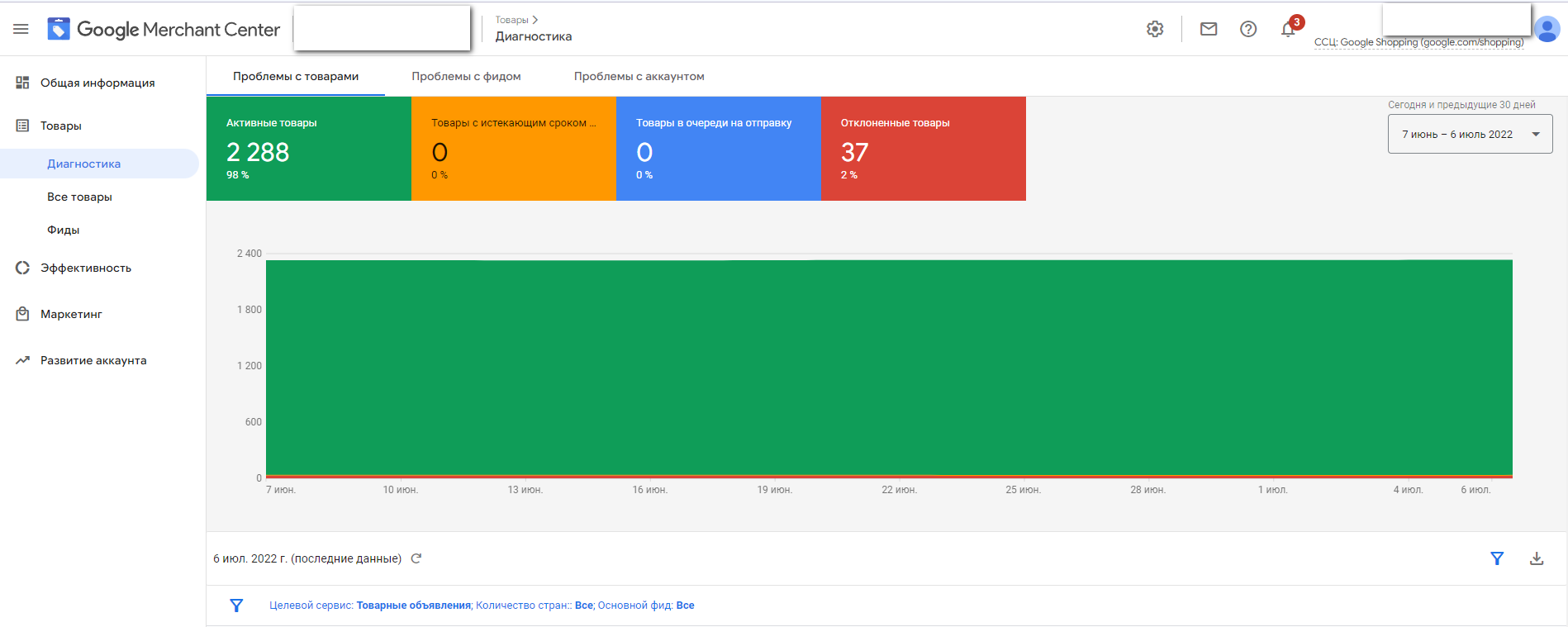Click the Товары breadcrumb link
1568x627 pixels.
click(511, 20)
